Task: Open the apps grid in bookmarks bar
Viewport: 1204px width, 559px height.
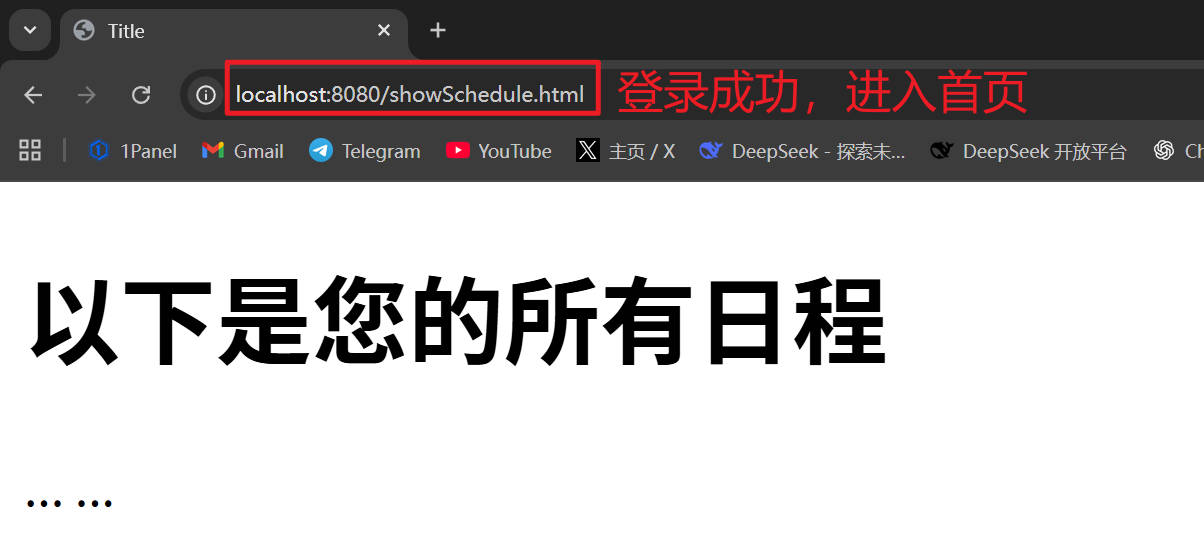Action: pos(30,151)
